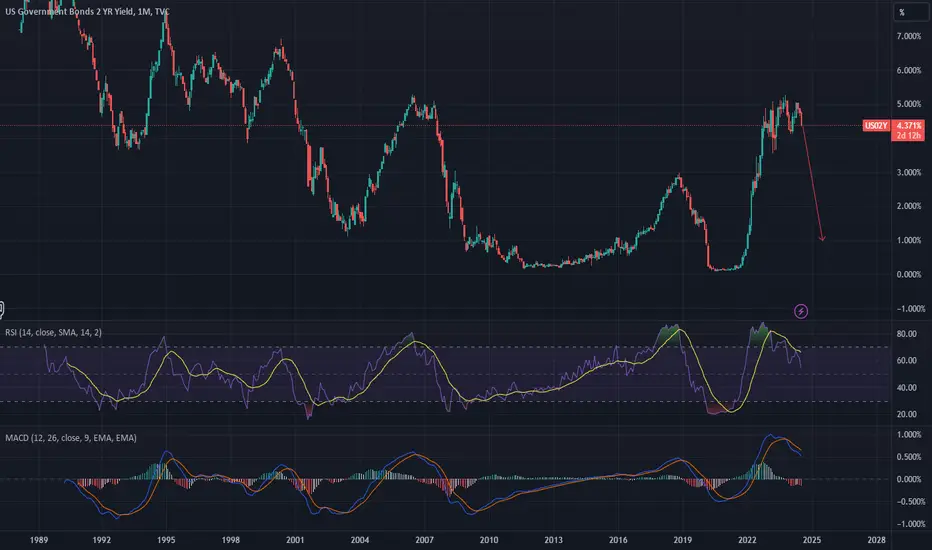Click the US02Y symbol price tag
This screenshot has width=932, height=550.
(876, 125)
